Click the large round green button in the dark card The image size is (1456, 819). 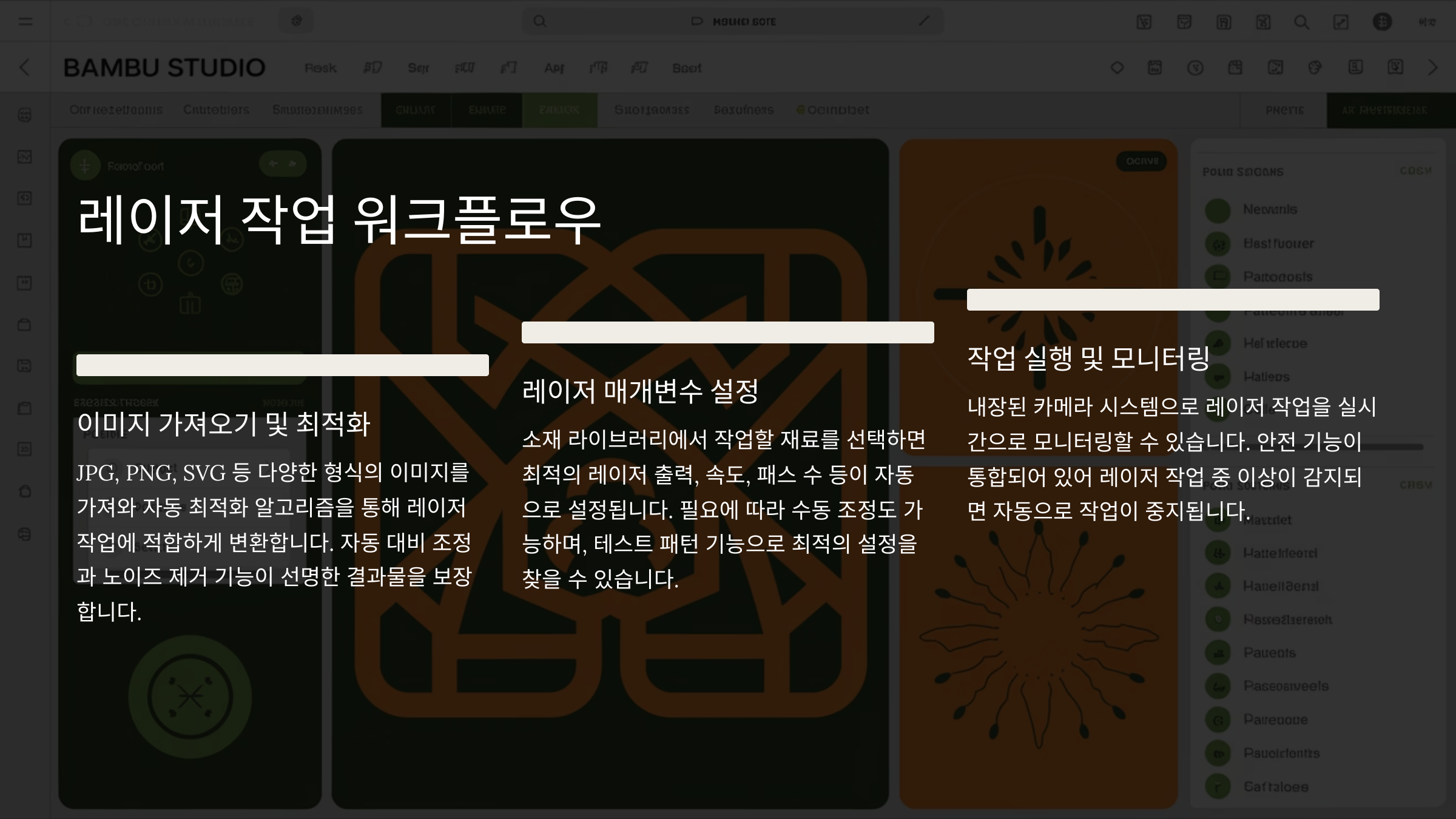(190, 696)
